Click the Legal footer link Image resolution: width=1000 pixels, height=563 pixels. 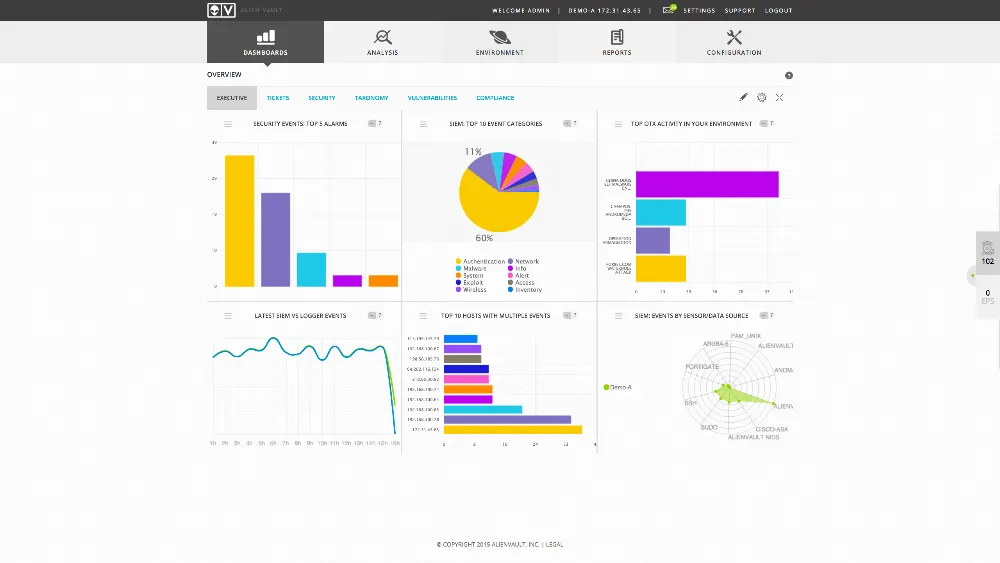point(554,545)
